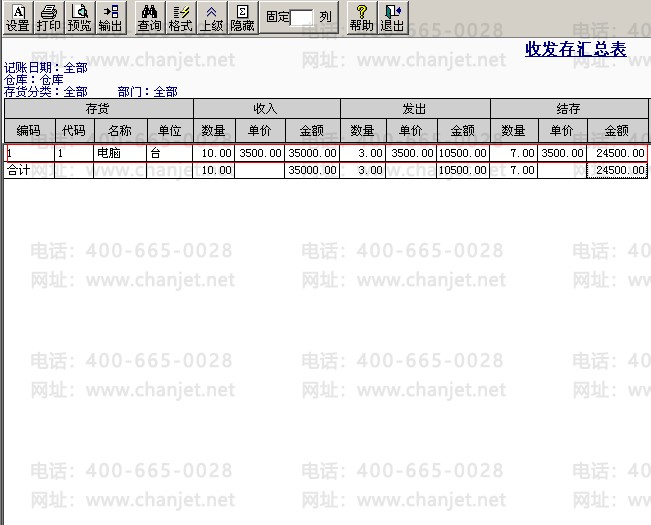Click the 名称 column header
This screenshot has height=525, width=651.
click(120, 131)
